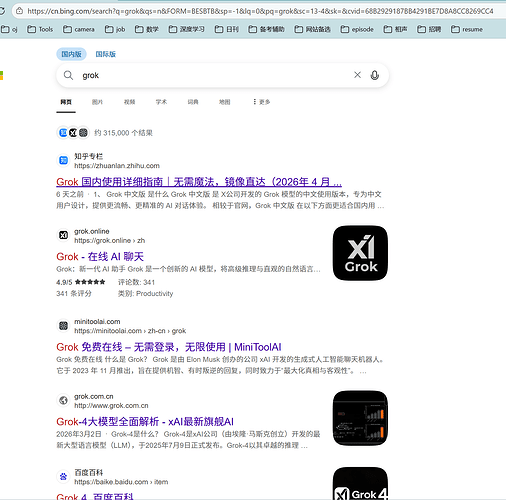
Task: Click the minitoolai.com site name
Action: pos(97,321)
